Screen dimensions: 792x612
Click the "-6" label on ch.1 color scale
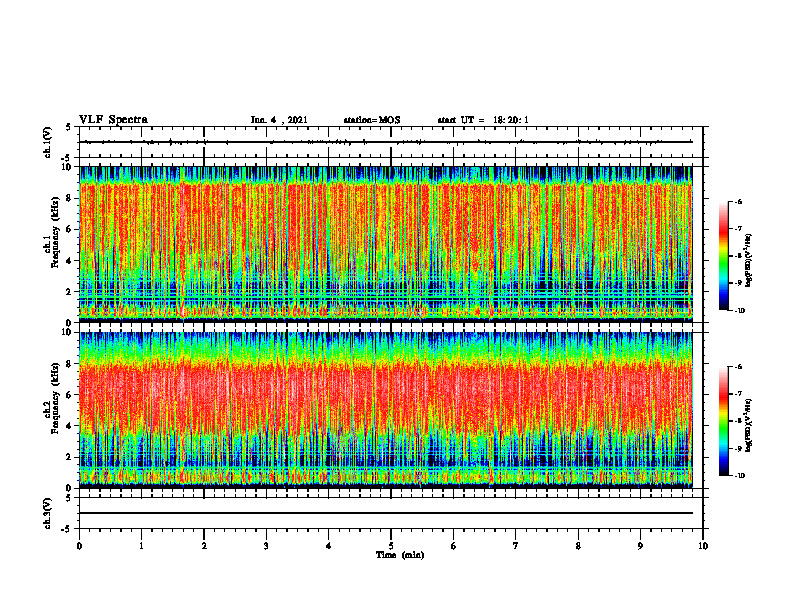click(x=738, y=201)
